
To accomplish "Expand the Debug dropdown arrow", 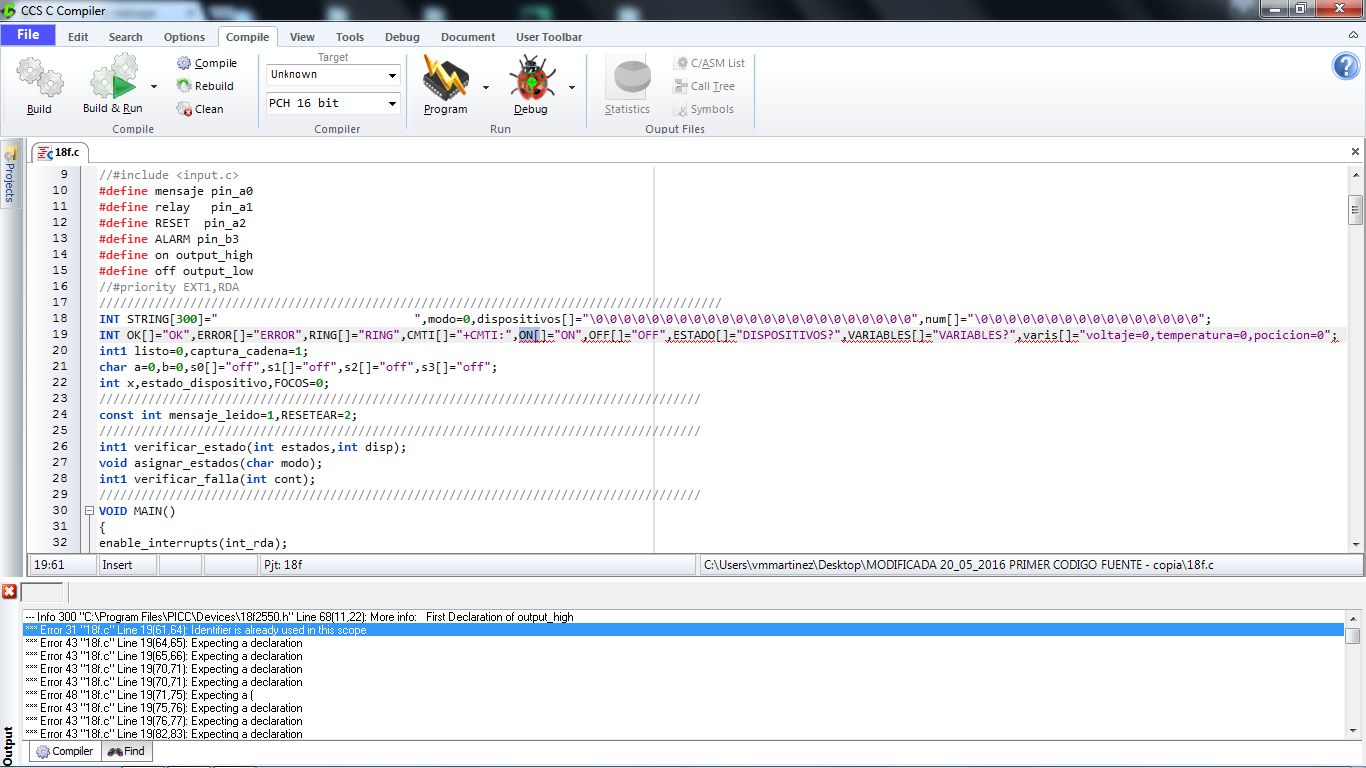I will pyautogui.click(x=572, y=86).
